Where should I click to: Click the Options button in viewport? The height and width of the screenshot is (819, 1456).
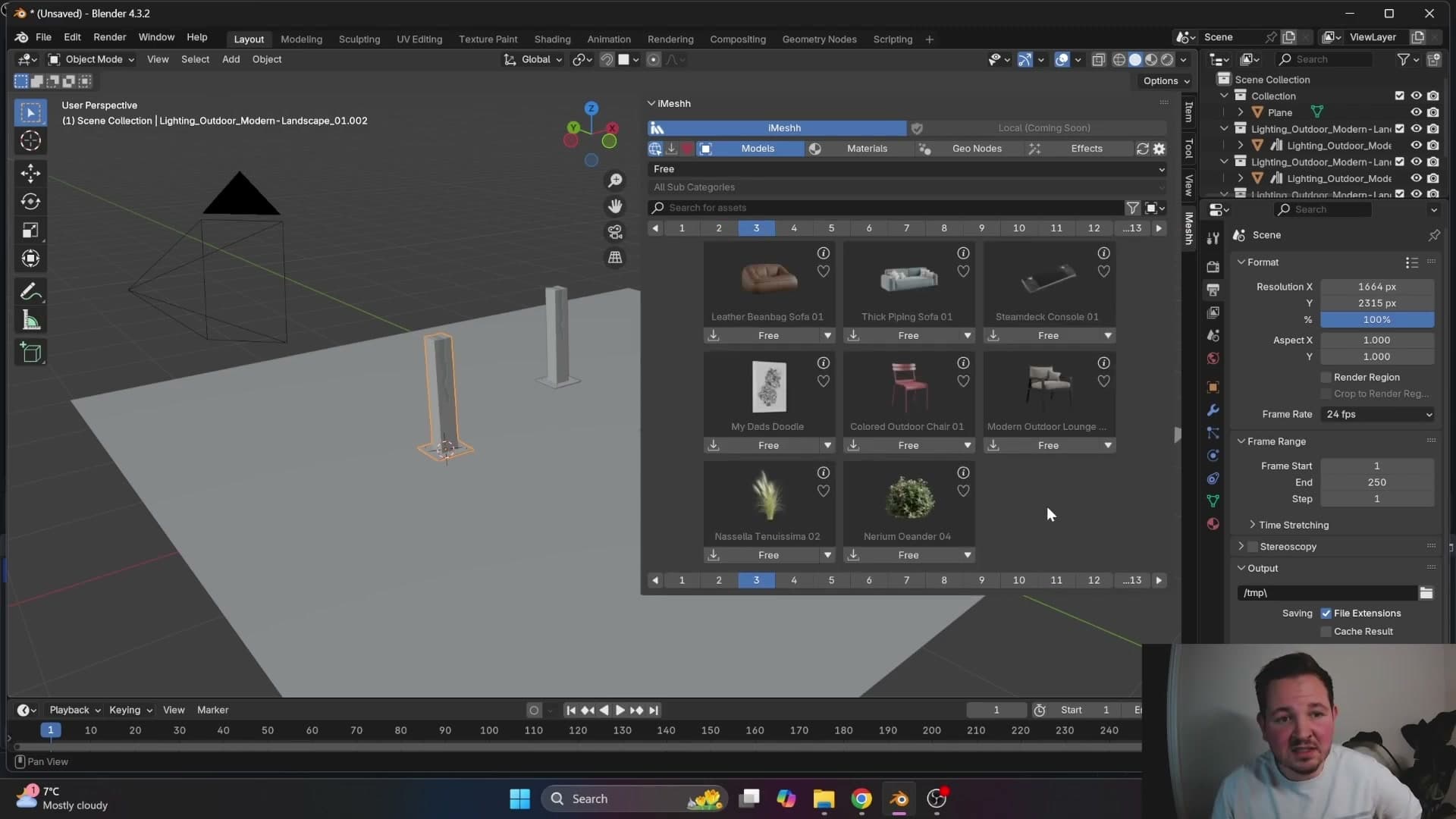tap(1166, 81)
